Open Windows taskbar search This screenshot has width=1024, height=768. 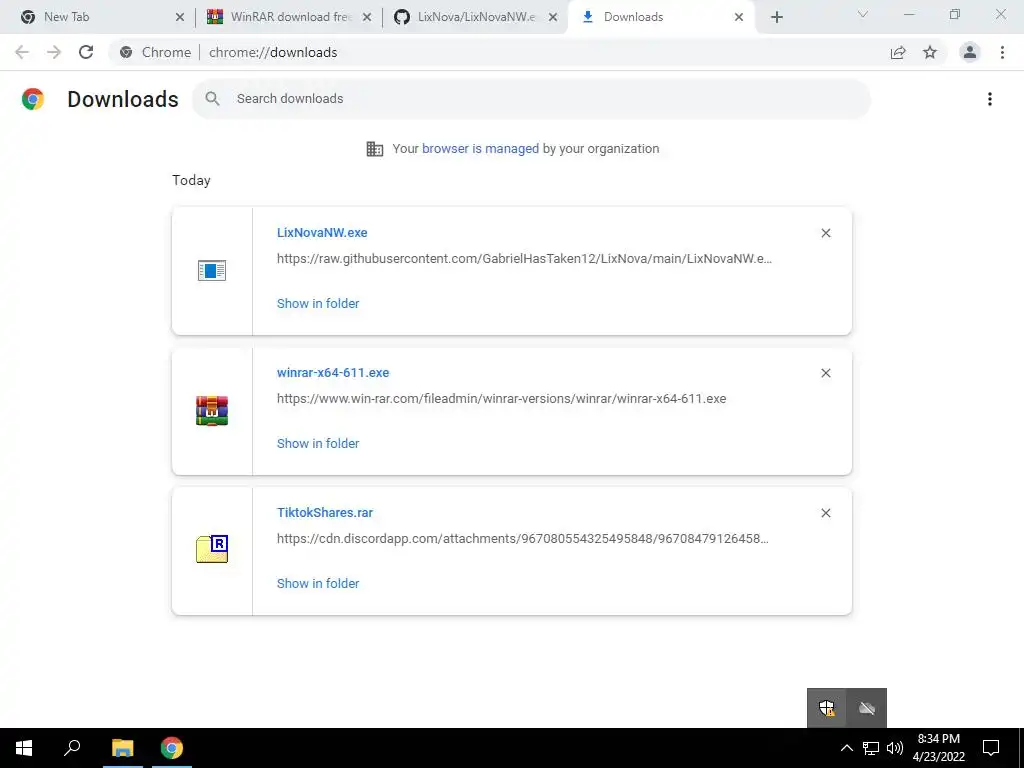72,748
